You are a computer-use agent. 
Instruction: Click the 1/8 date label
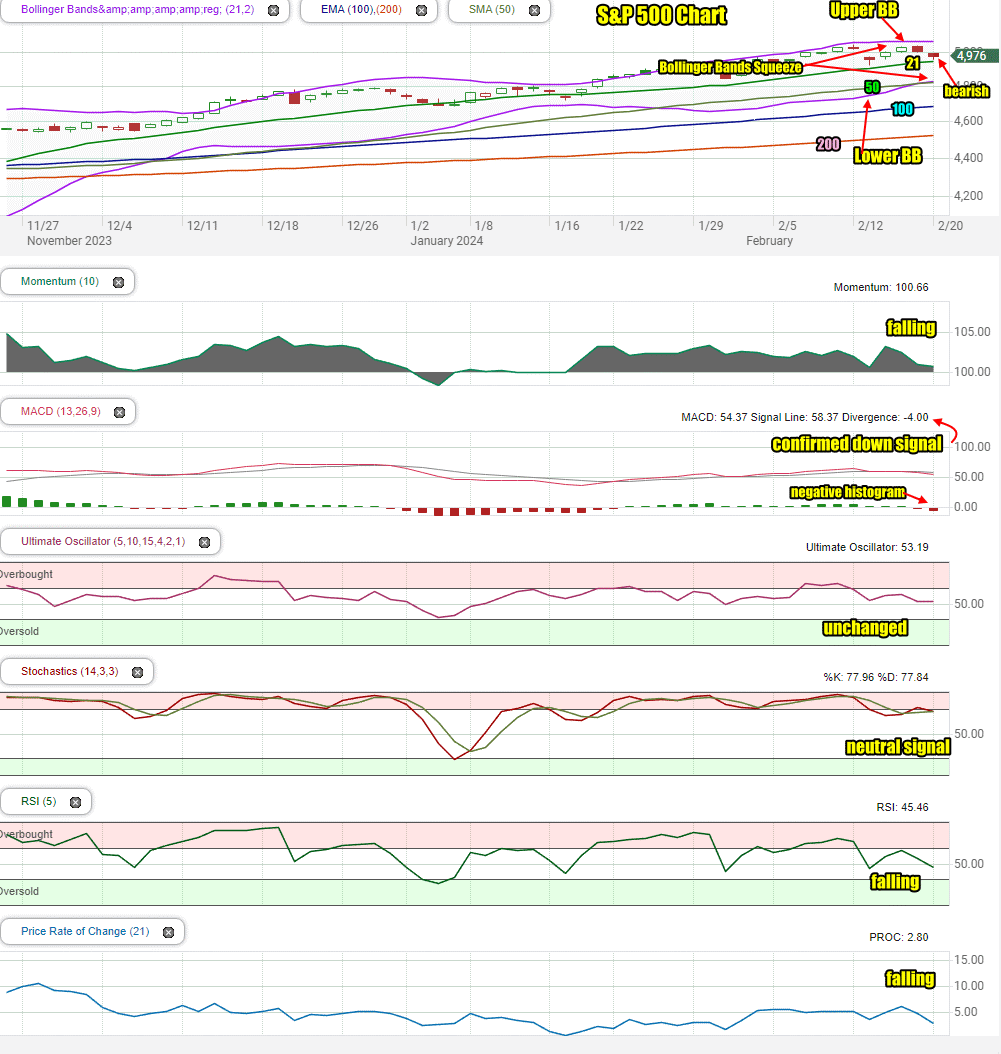483,226
